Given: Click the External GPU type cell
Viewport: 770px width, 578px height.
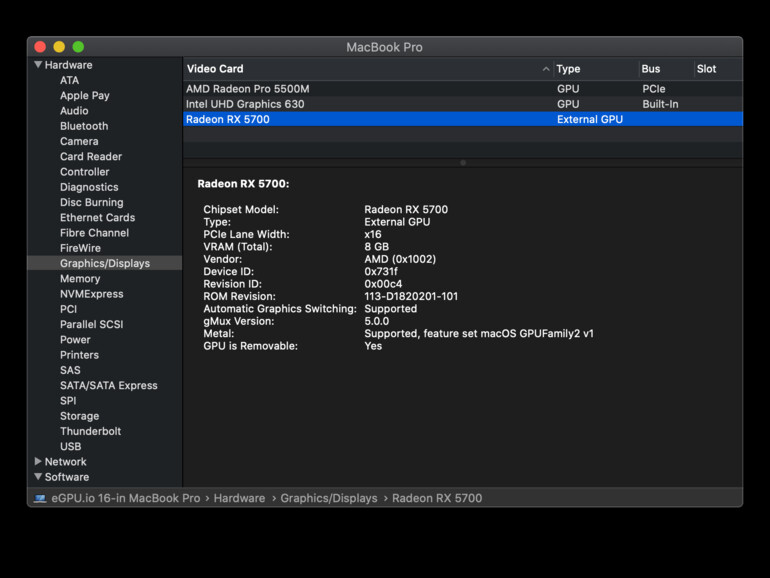Looking at the screenshot, I should click(x=589, y=119).
